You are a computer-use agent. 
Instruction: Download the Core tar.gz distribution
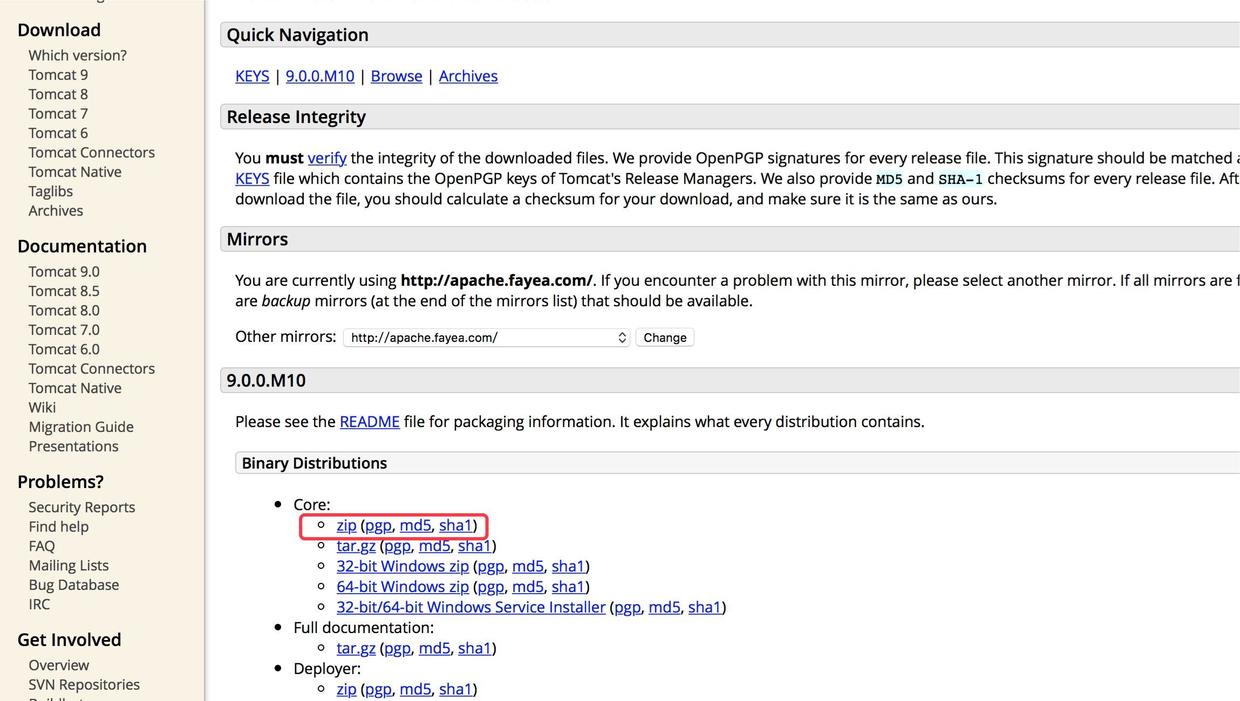pos(356,546)
